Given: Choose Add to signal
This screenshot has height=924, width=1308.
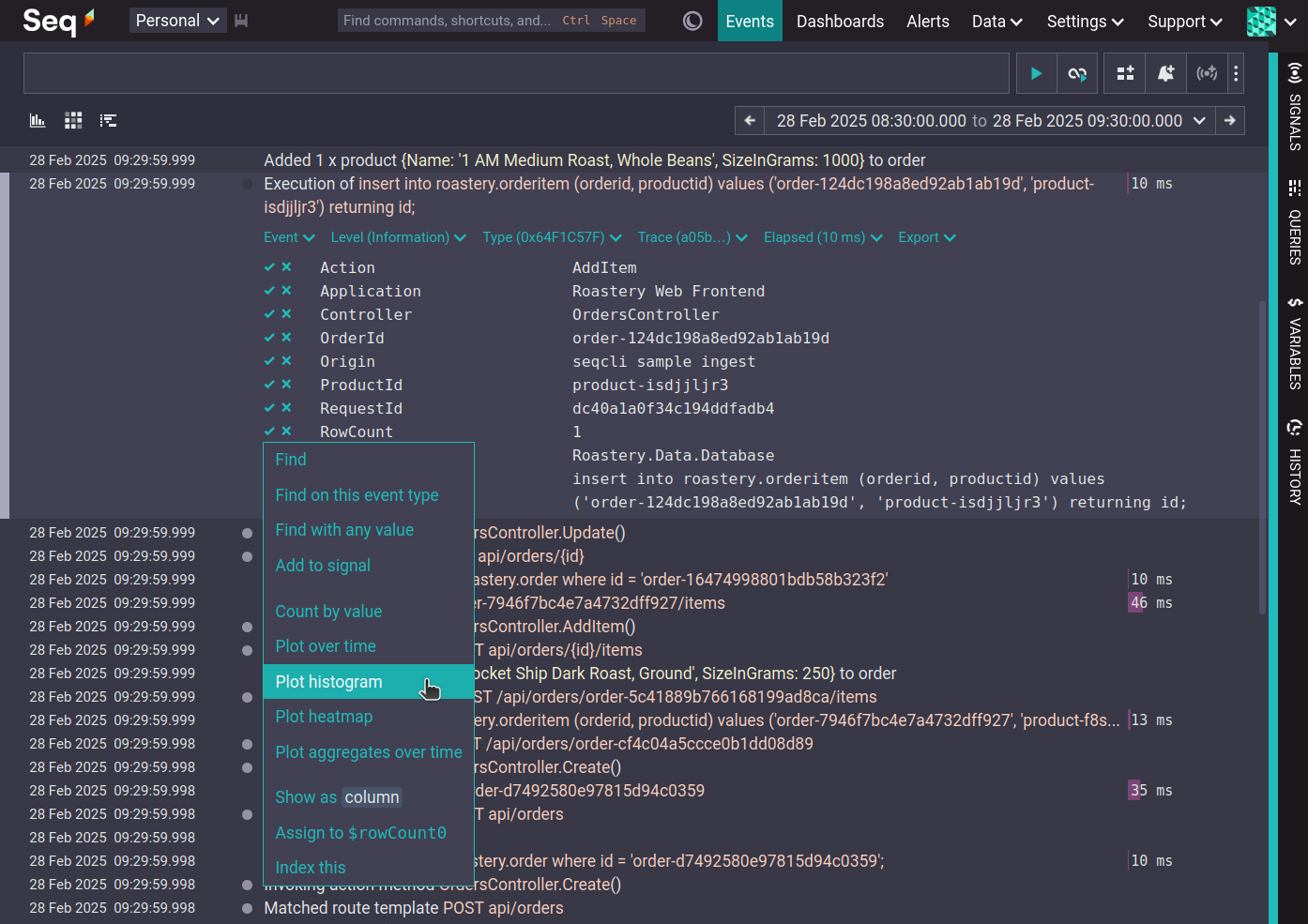Looking at the screenshot, I should (369, 566).
